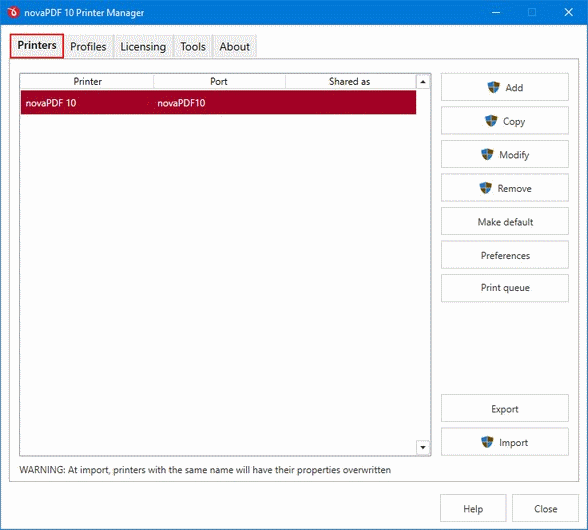Remove the selected printer

tap(505, 188)
